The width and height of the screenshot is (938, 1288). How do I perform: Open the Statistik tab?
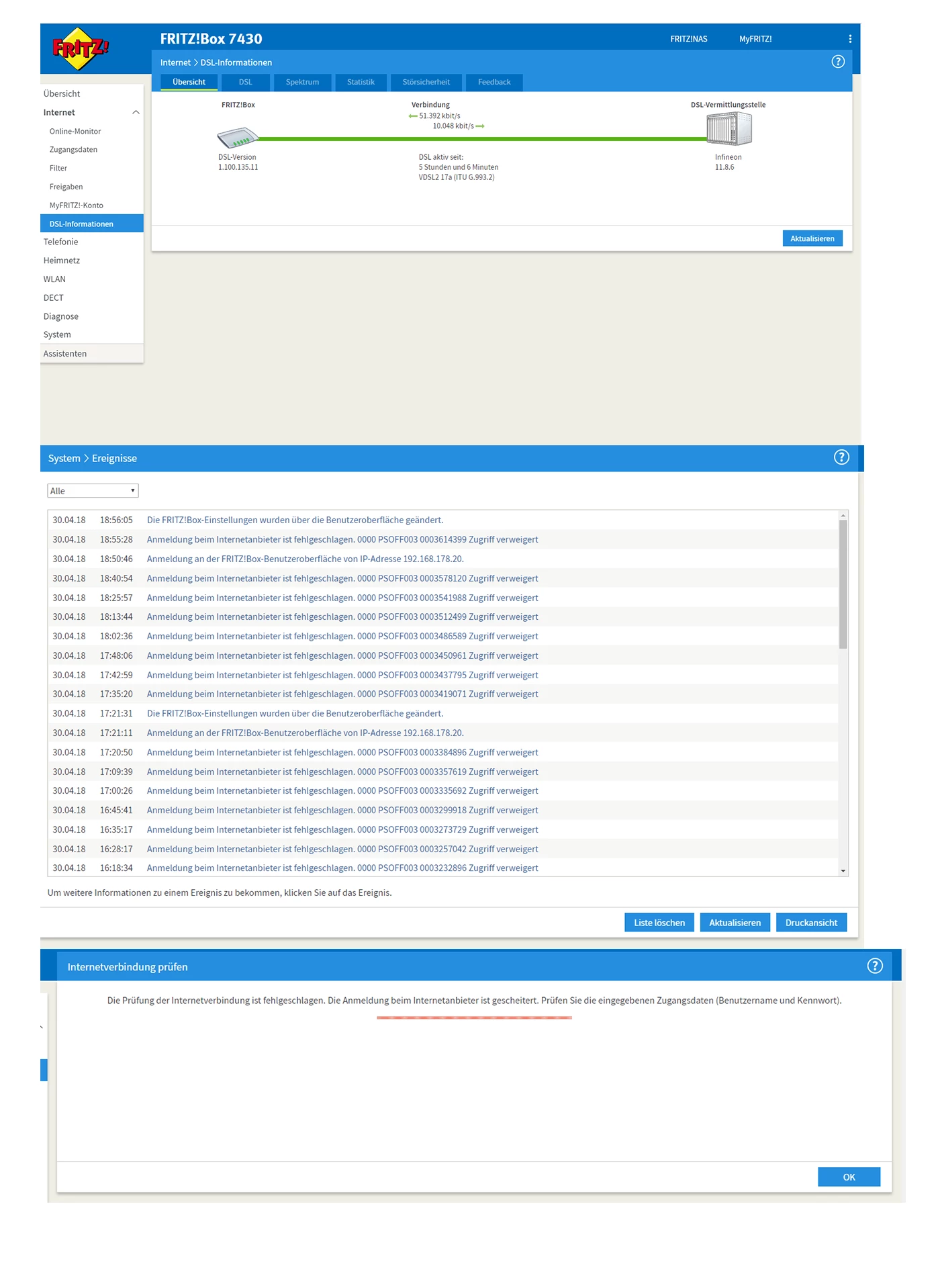tap(361, 82)
